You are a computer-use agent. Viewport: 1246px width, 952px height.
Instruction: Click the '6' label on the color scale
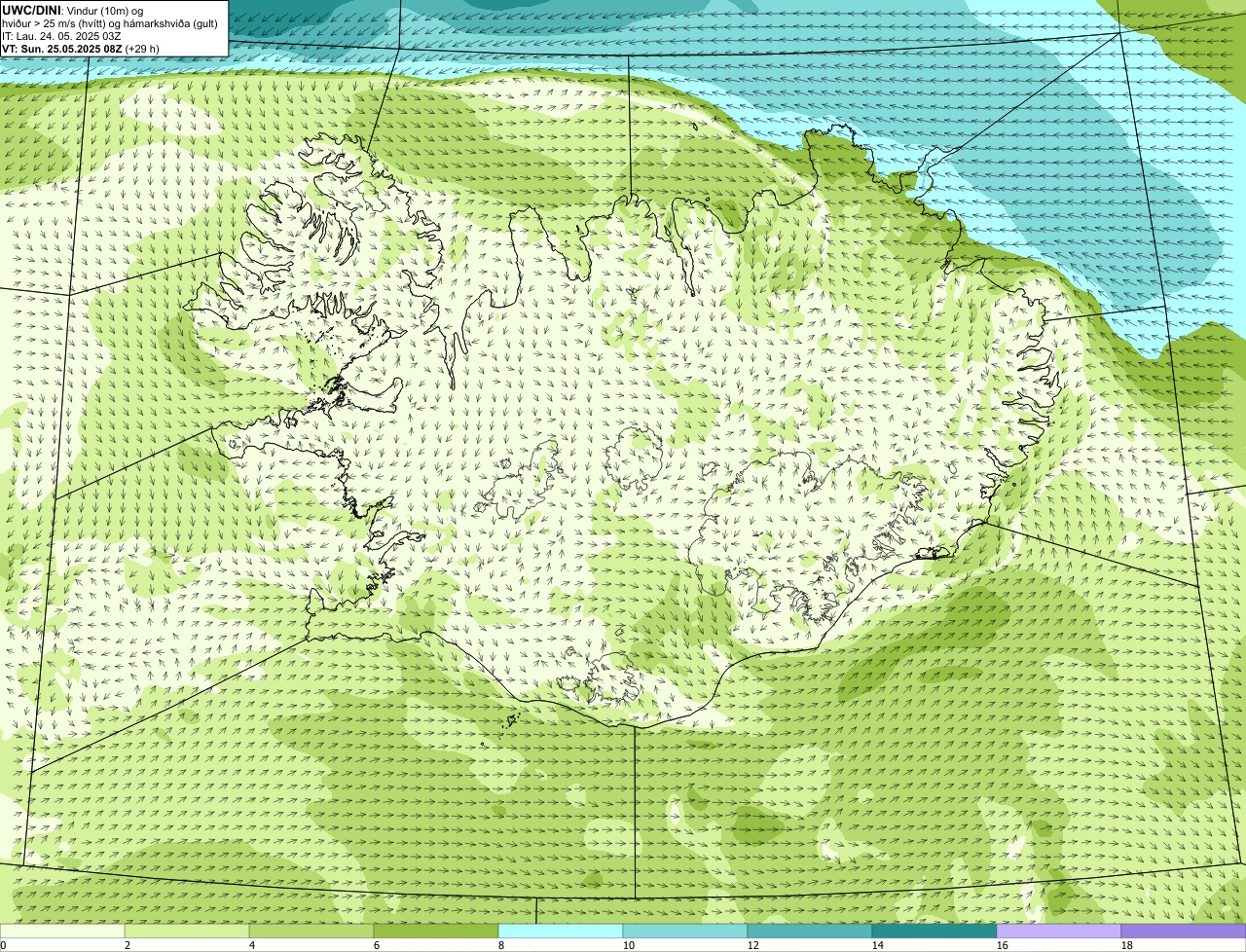point(377,945)
